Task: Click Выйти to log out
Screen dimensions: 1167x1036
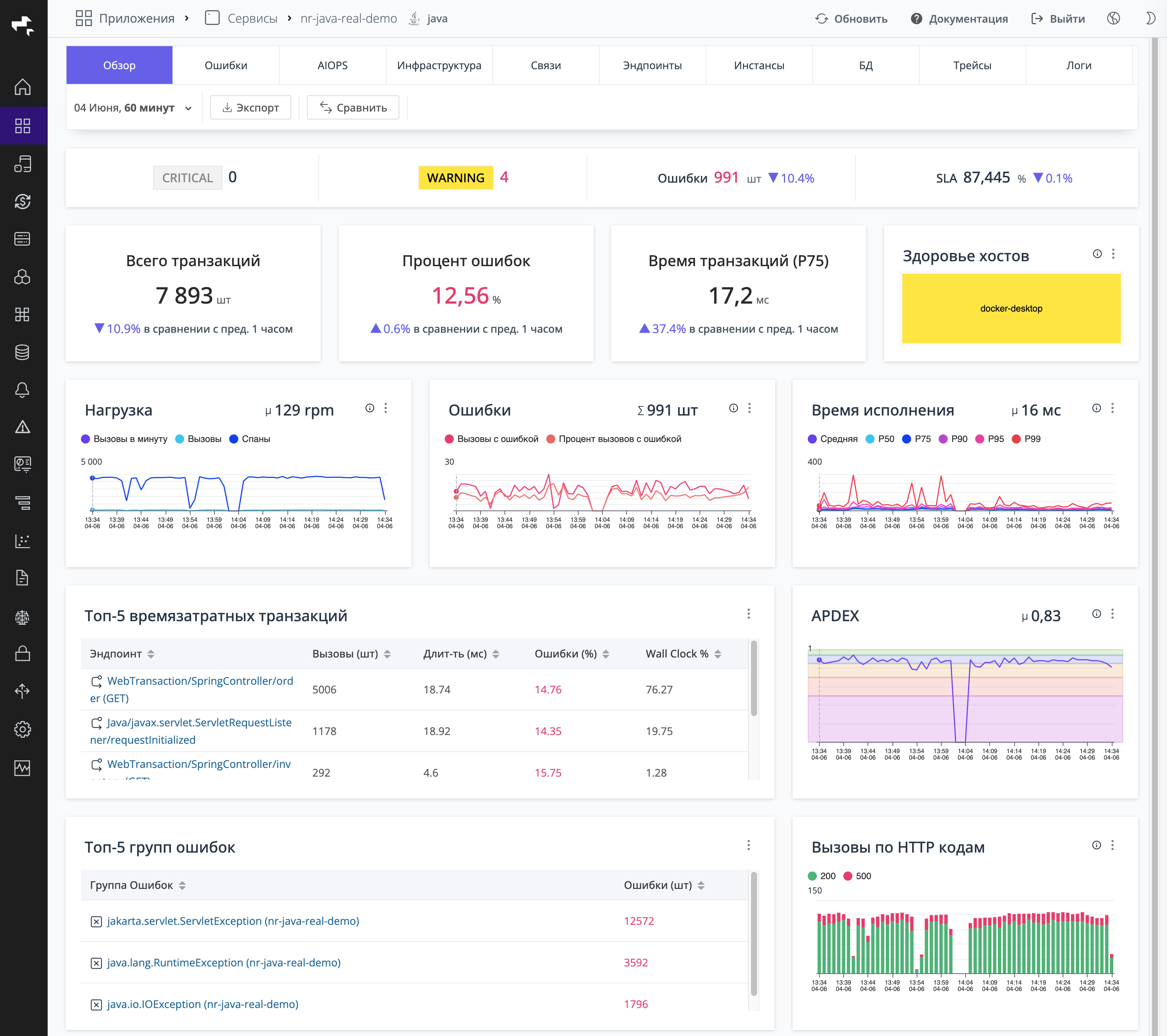Action: 1058,18
